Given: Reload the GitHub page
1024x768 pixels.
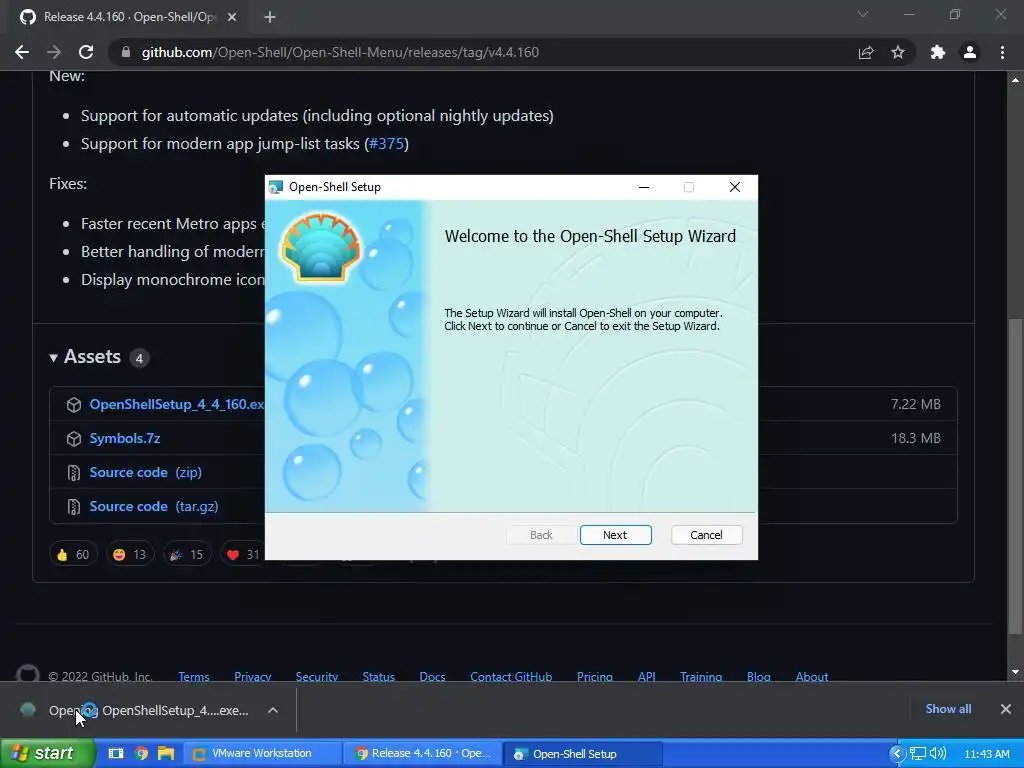Looking at the screenshot, I should pyautogui.click(x=86, y=52).
